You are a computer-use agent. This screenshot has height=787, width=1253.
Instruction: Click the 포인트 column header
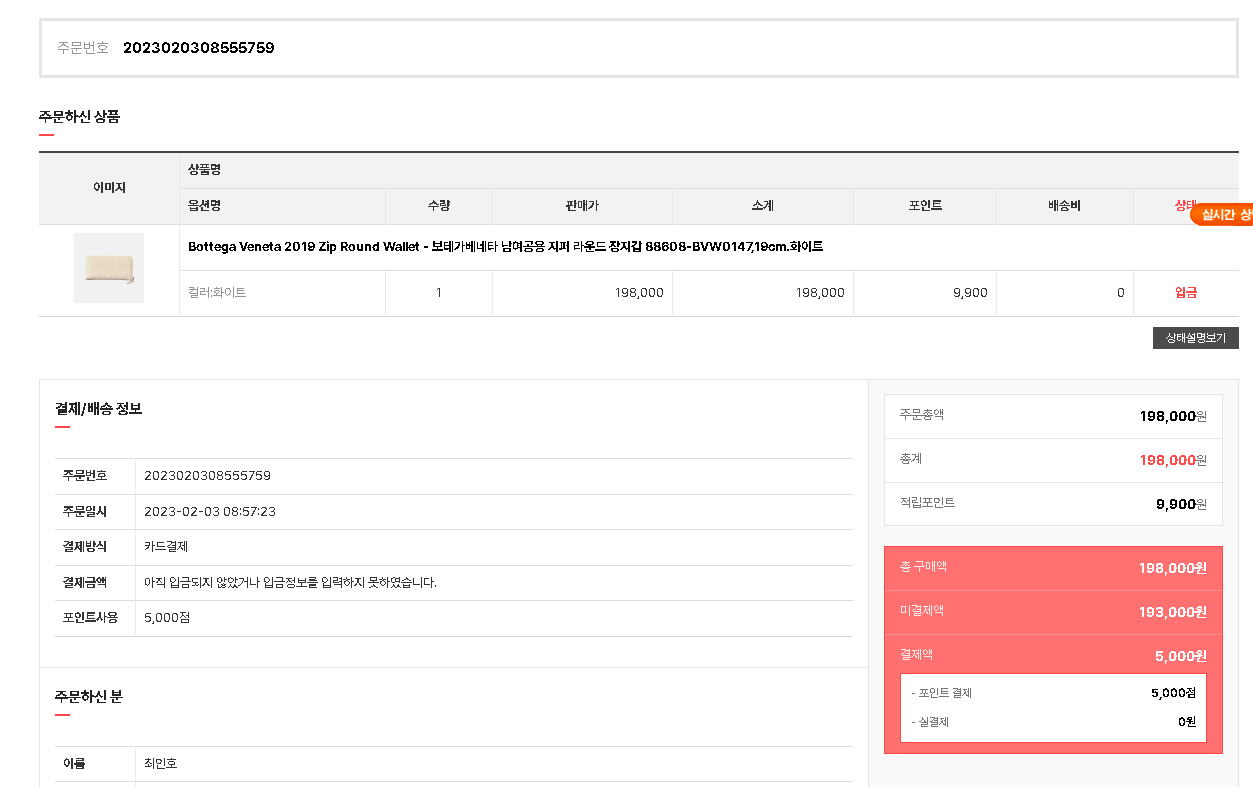point(923,206)
